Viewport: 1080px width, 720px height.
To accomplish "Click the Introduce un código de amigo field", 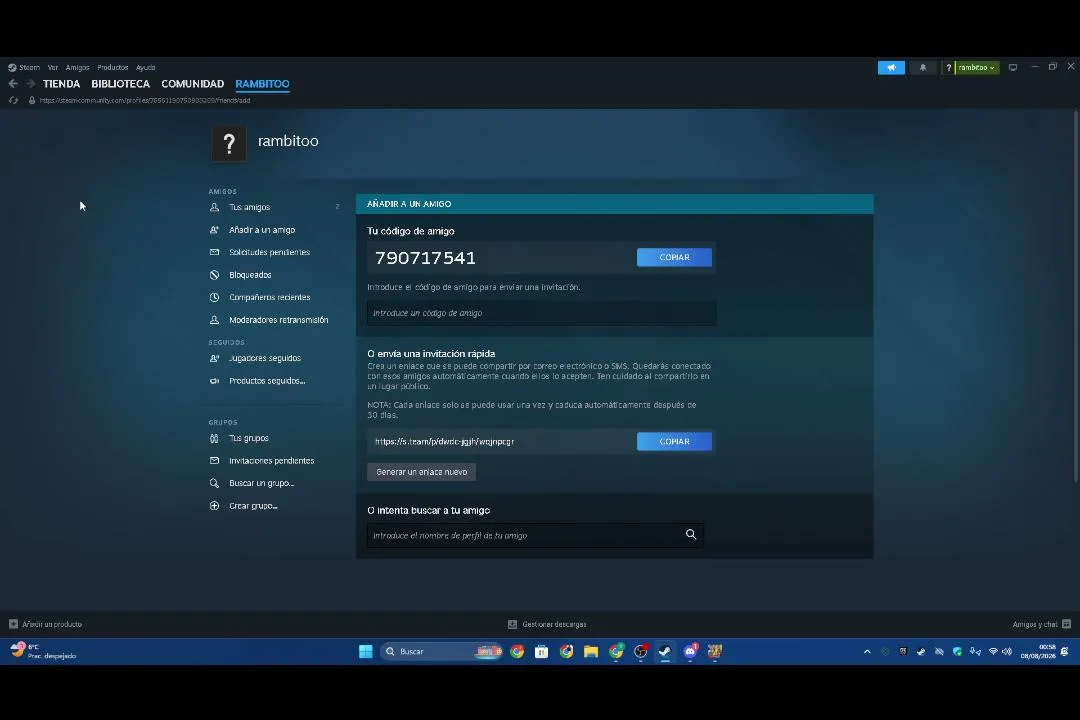I will [541, 313].
